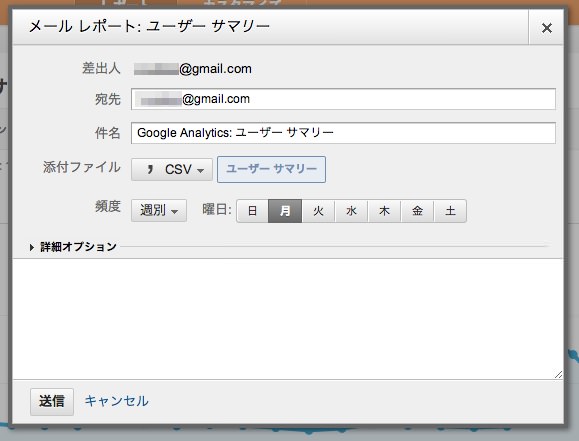The image size is (579, 441).
Task: Open the CSV attachment format dropdown
Action: point(172,170)
